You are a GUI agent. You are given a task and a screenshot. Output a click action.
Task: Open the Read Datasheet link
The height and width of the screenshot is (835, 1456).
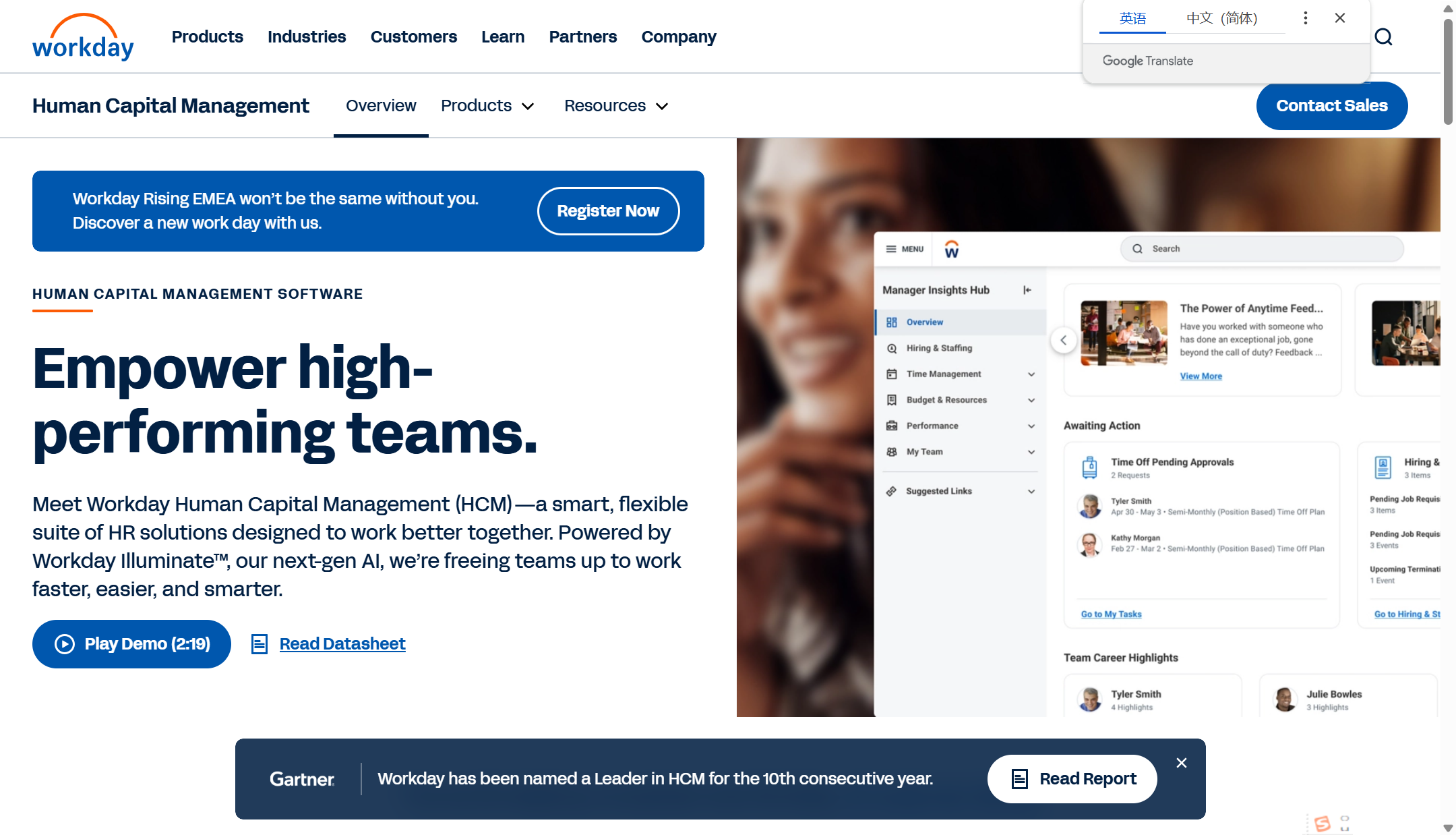coord(342,644)
